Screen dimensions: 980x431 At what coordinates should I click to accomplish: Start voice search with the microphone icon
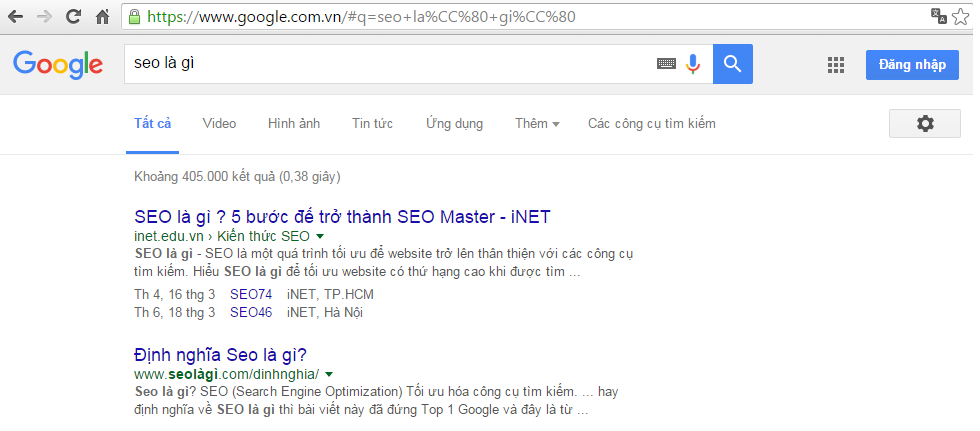coord(692,64)
